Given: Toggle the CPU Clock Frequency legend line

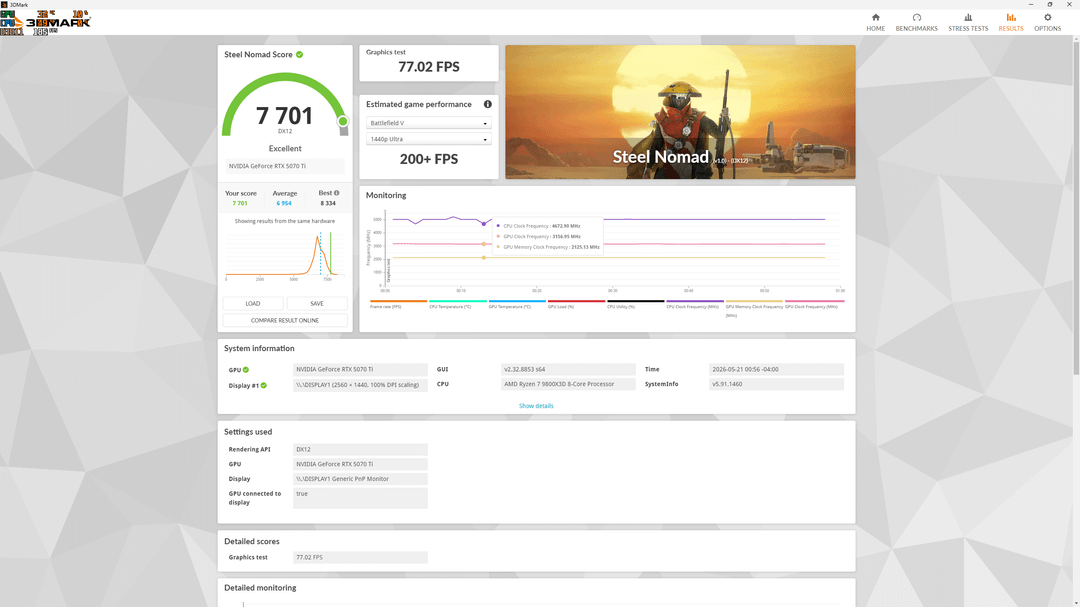Looking at the screenshot, I should pyautogui.click(x=694, y=304).
